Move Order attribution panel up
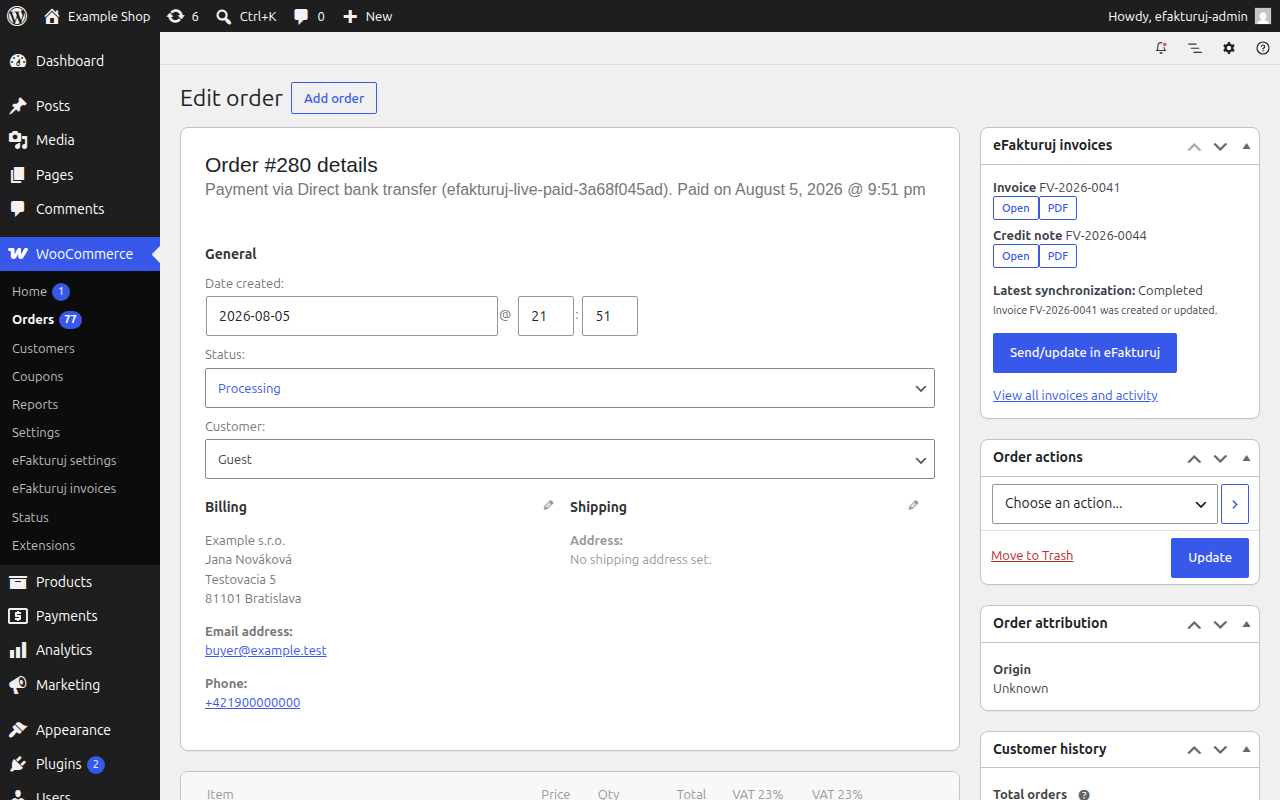Screen dimensions: 1280x800 pyautogui.click(x=1193, y=624)
